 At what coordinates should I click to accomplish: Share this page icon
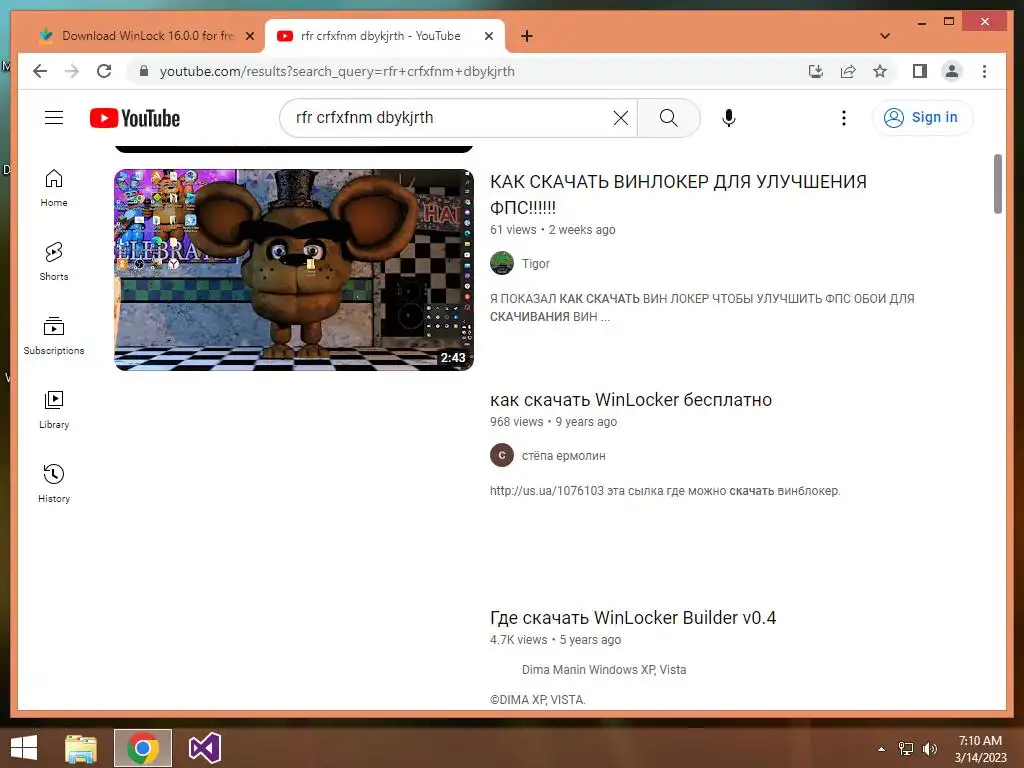[x=848, y=71]
